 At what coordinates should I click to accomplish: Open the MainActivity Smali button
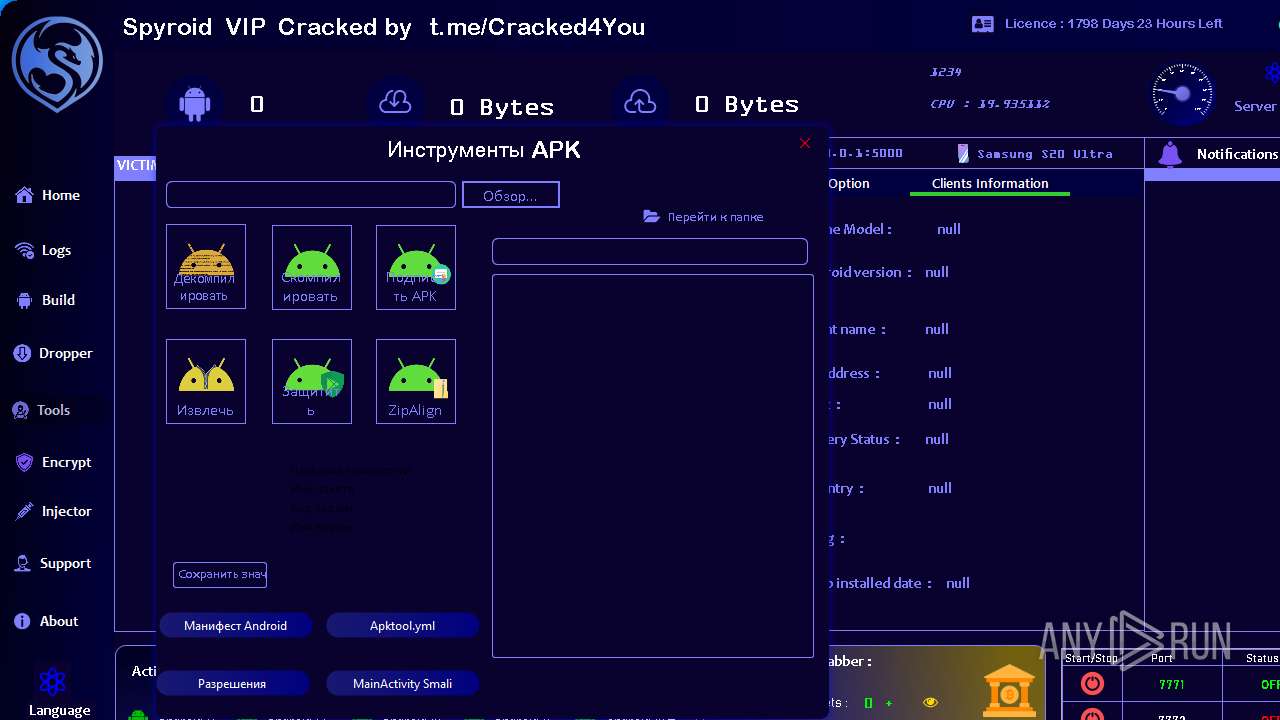click(x=402, y=684)
